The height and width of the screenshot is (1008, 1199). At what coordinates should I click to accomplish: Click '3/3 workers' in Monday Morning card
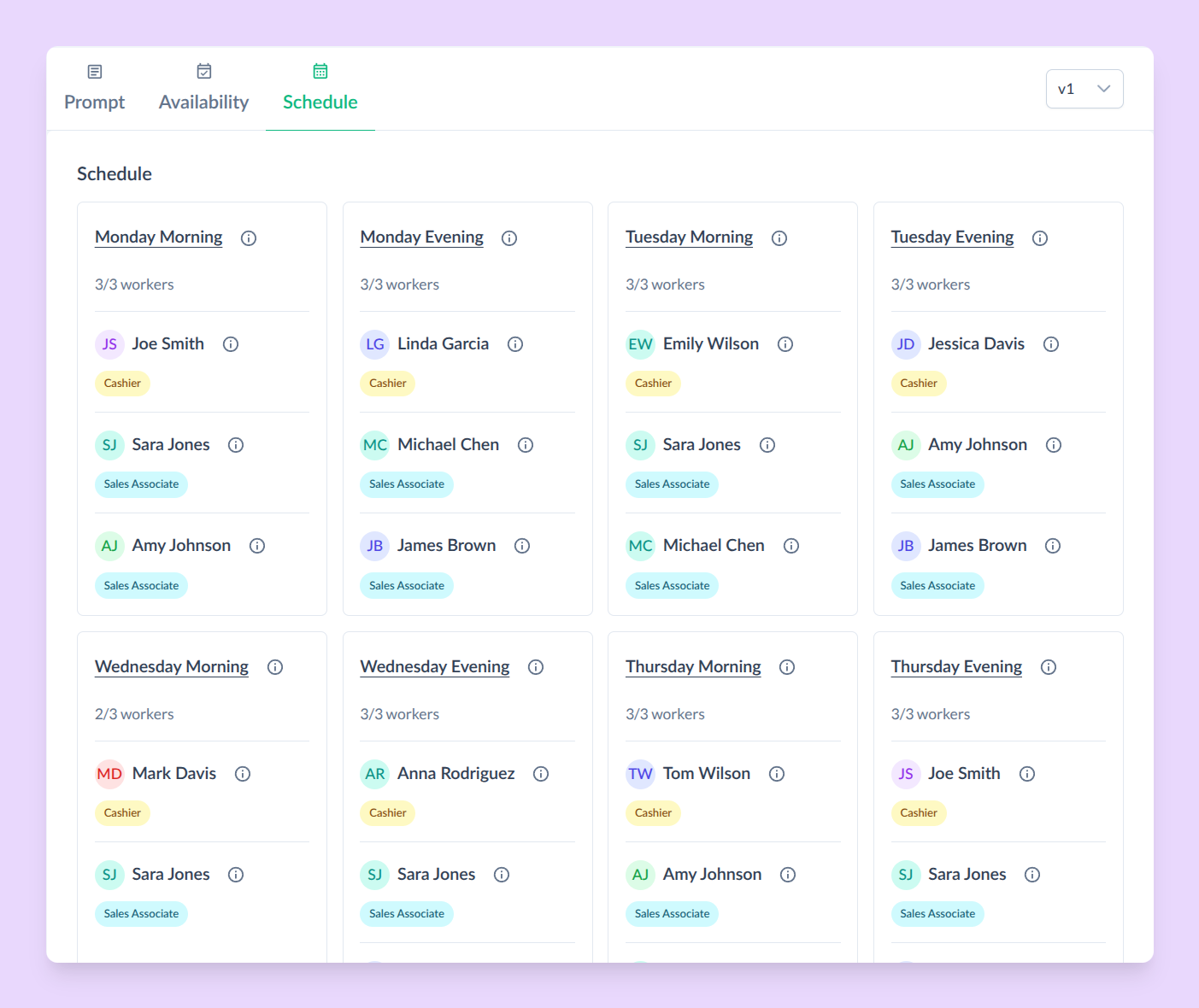(134, 284)
